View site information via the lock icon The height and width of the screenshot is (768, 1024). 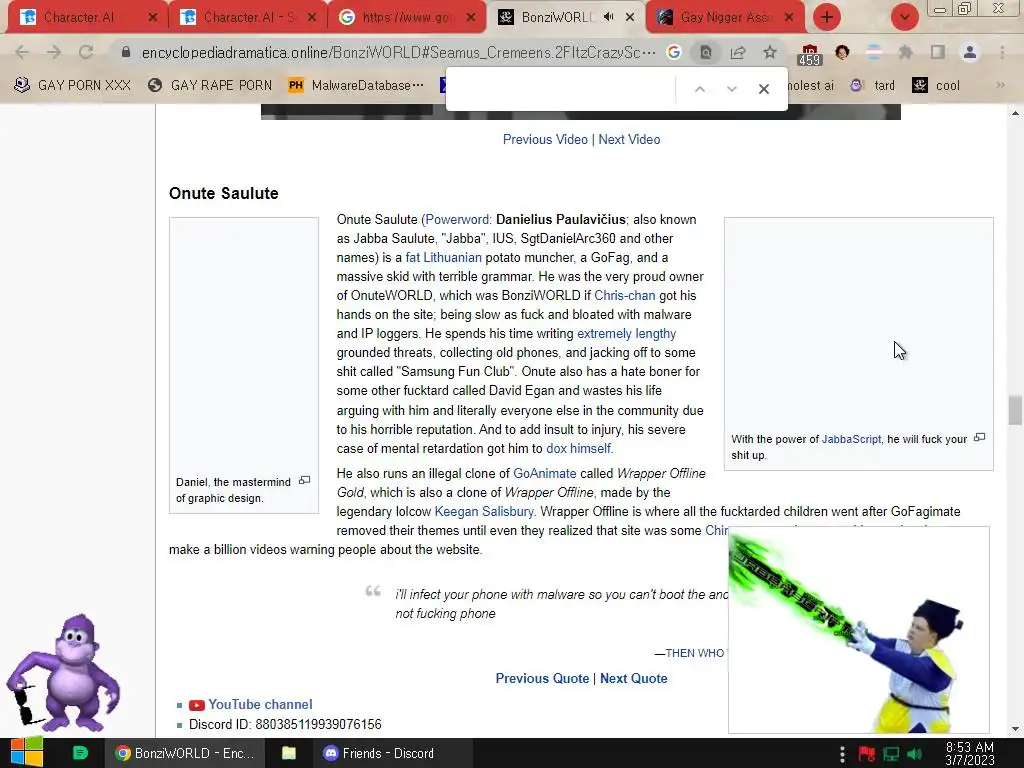126,52
